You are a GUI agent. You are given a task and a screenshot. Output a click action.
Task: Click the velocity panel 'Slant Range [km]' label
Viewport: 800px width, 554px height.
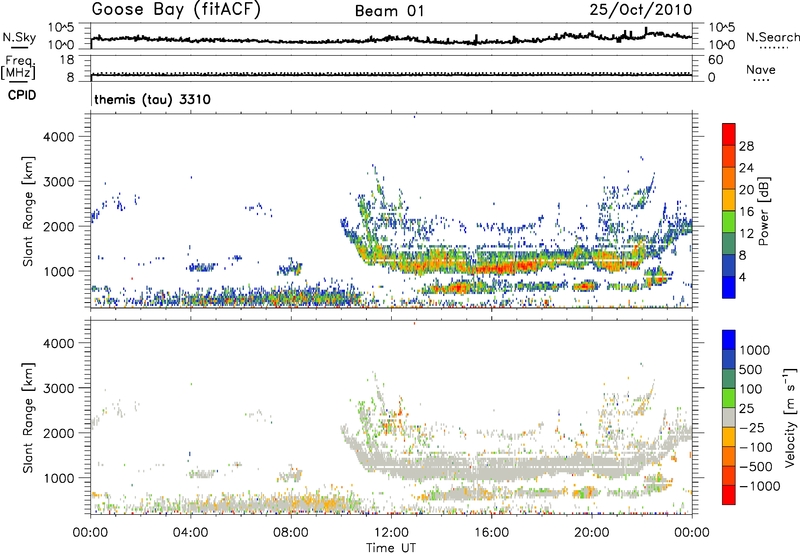tap(28, 418)
